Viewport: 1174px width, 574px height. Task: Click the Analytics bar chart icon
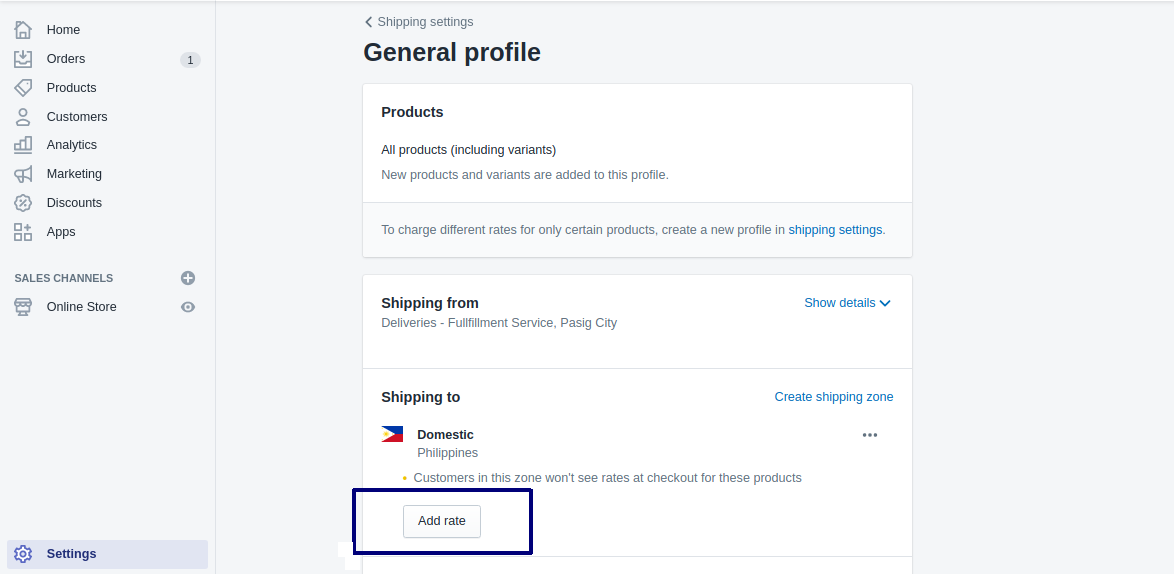(23, 144)
